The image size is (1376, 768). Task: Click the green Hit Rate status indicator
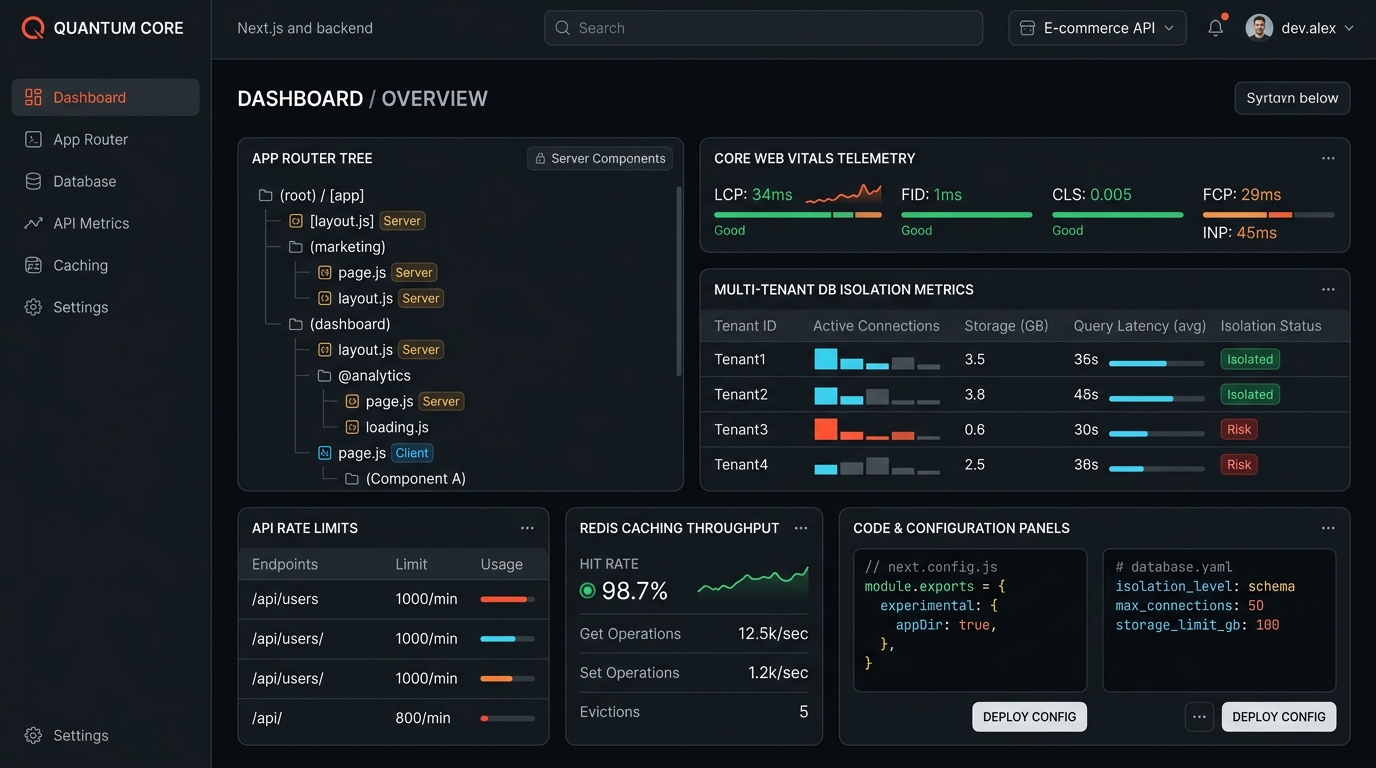point(588,591)
